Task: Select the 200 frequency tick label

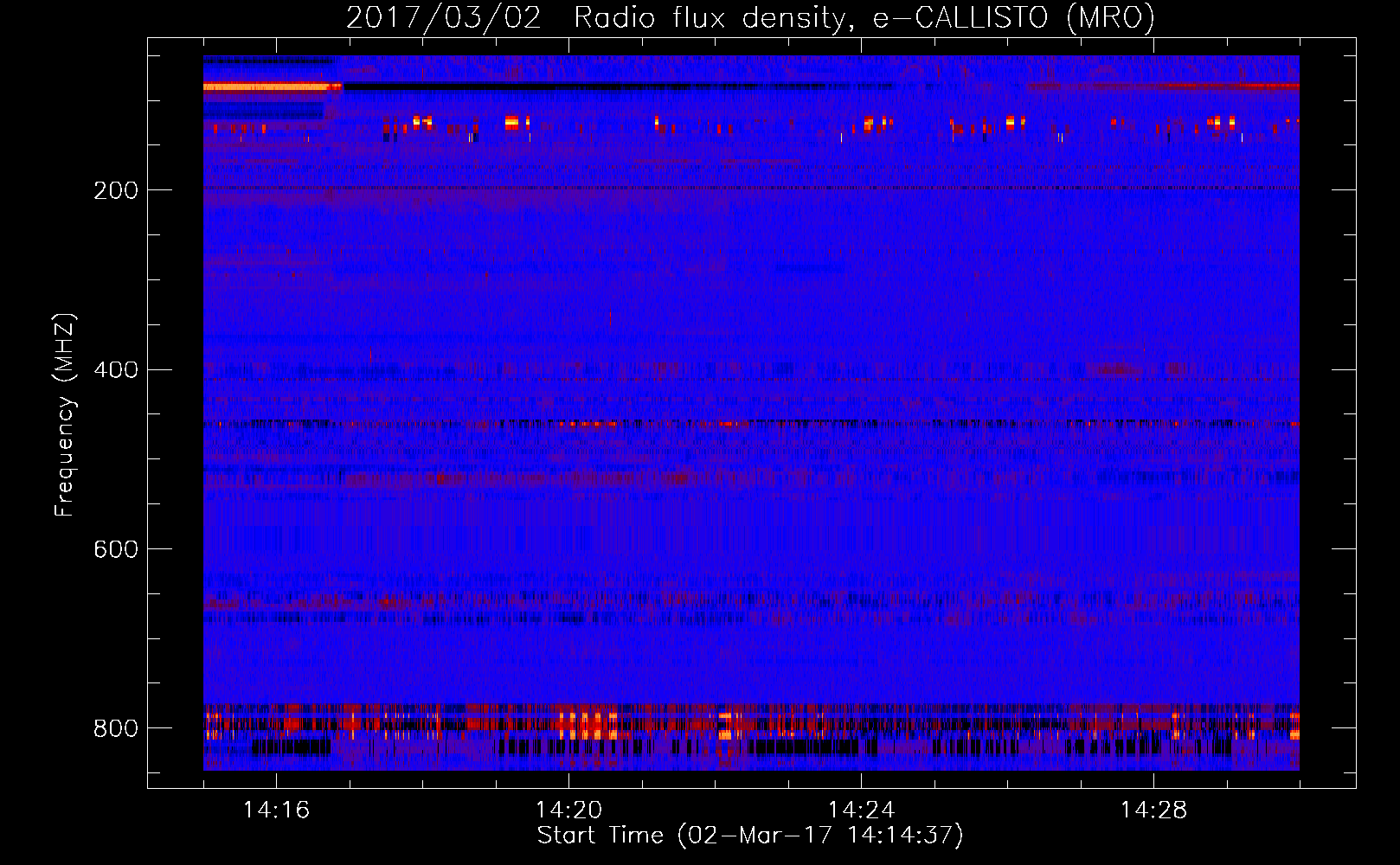Action: (116, 190)
